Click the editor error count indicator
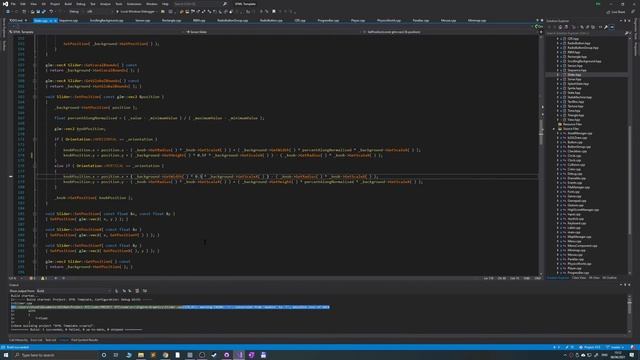 tap(32, 278)
